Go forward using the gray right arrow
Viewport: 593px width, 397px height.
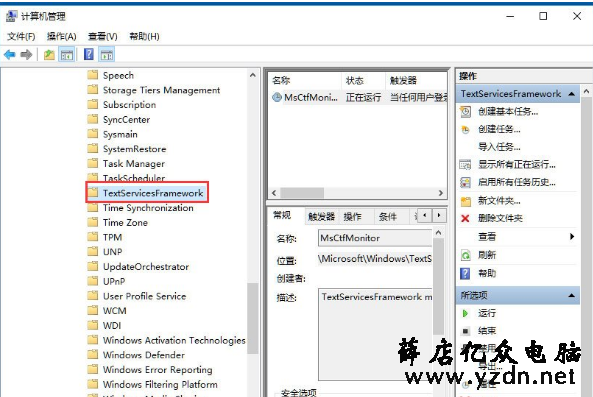26,55
